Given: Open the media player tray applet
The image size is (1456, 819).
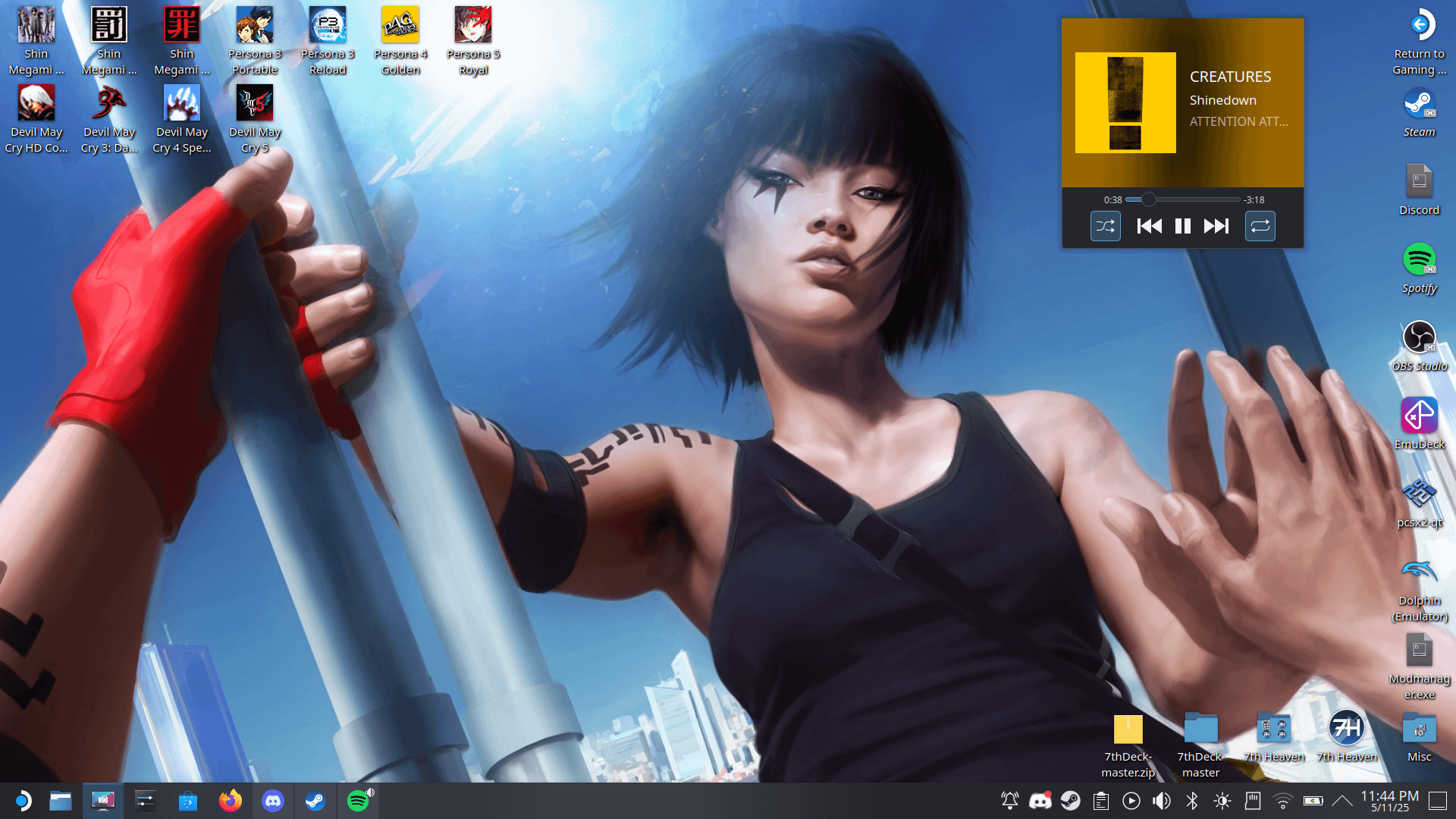Looking at the screenshot, I should pos(1131,801).
